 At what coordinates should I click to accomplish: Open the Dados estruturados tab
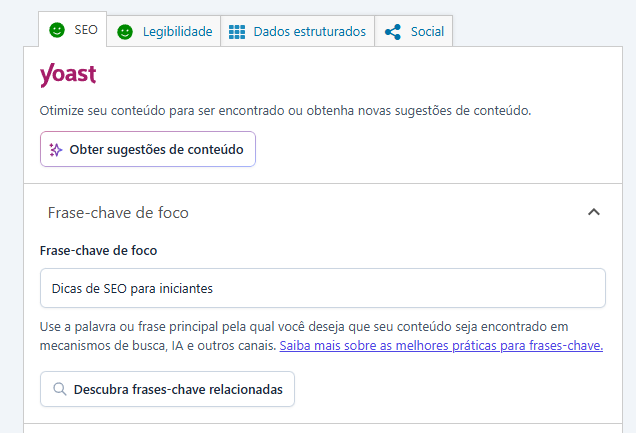coord(297,32)
